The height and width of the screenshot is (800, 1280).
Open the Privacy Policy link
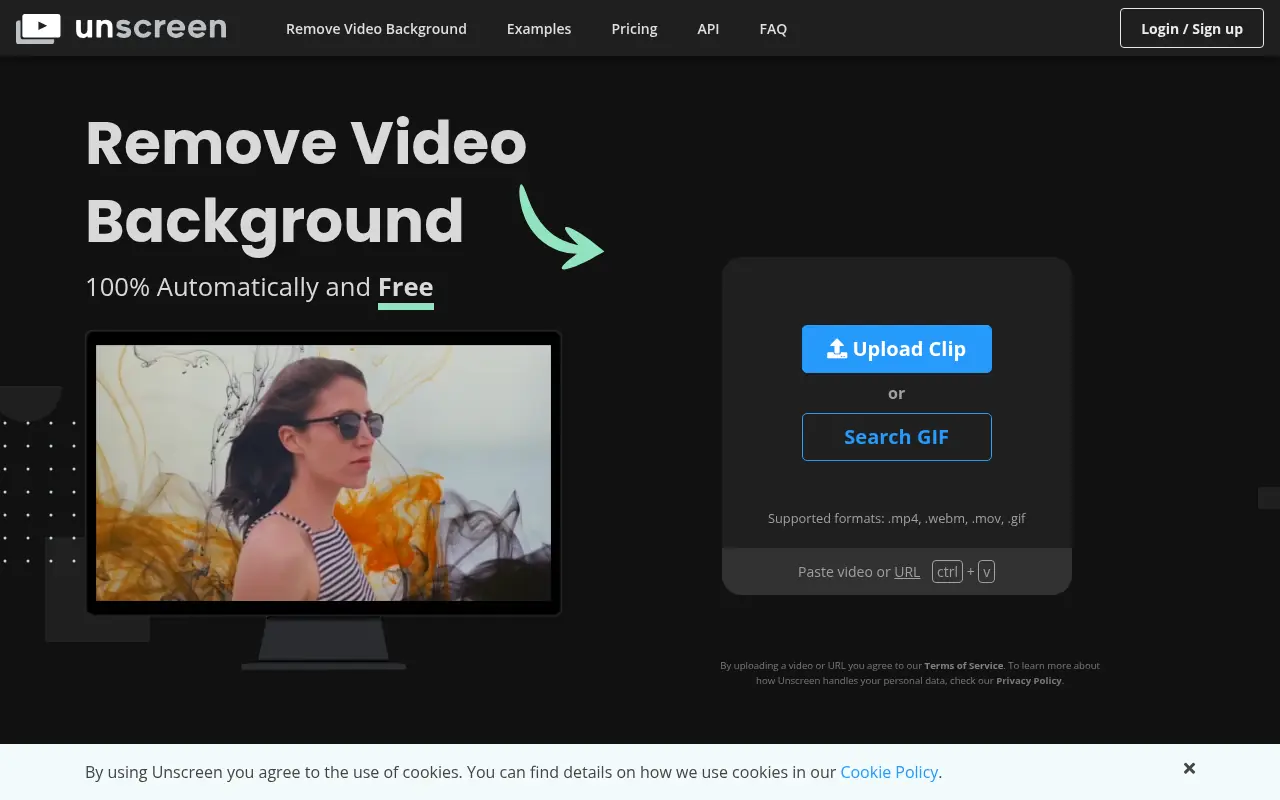[1028, 680]
